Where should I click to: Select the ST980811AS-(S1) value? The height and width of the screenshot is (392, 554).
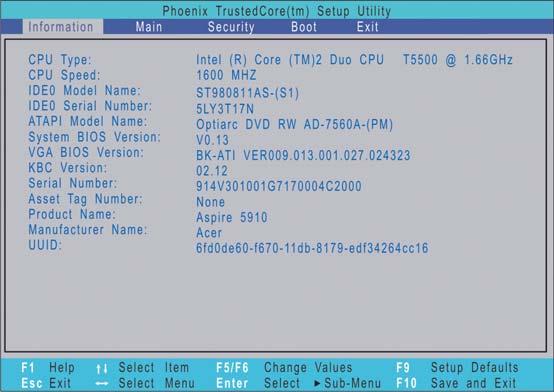tap(247, 93)
